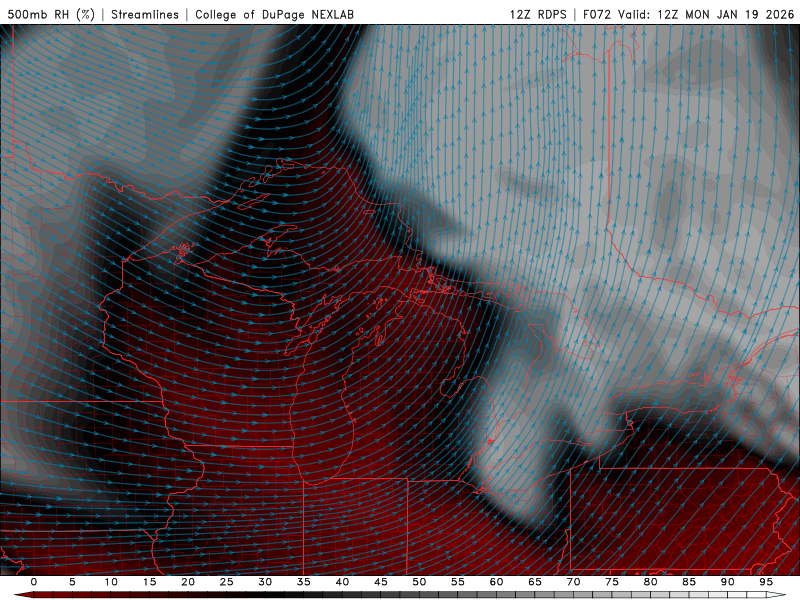Select the "55" label on the RH scale
Image resolution: width=800 pixels, height=600 pixels.
click(458, 582)
